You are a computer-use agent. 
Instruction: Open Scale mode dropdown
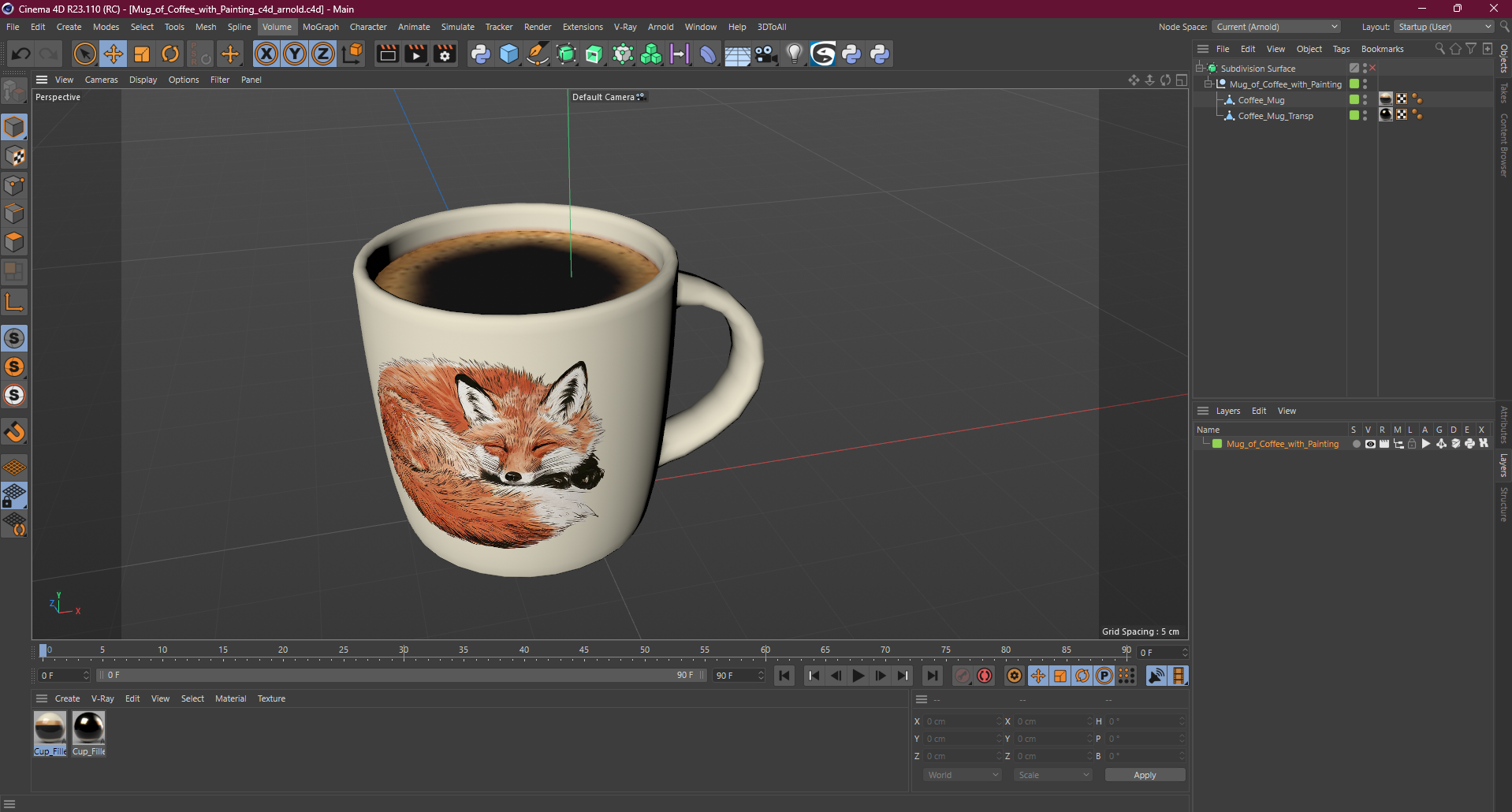click(1052, 775)
